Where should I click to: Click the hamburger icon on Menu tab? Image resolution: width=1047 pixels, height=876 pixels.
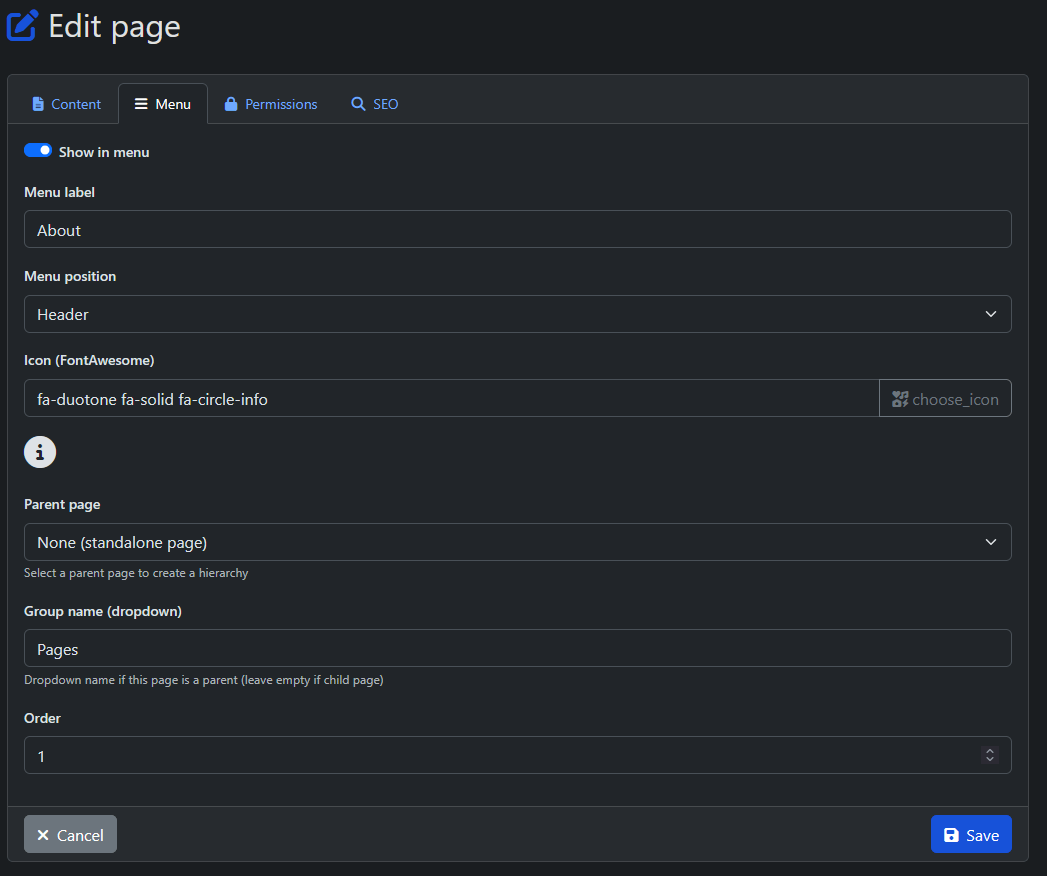[x=141, y=104]
